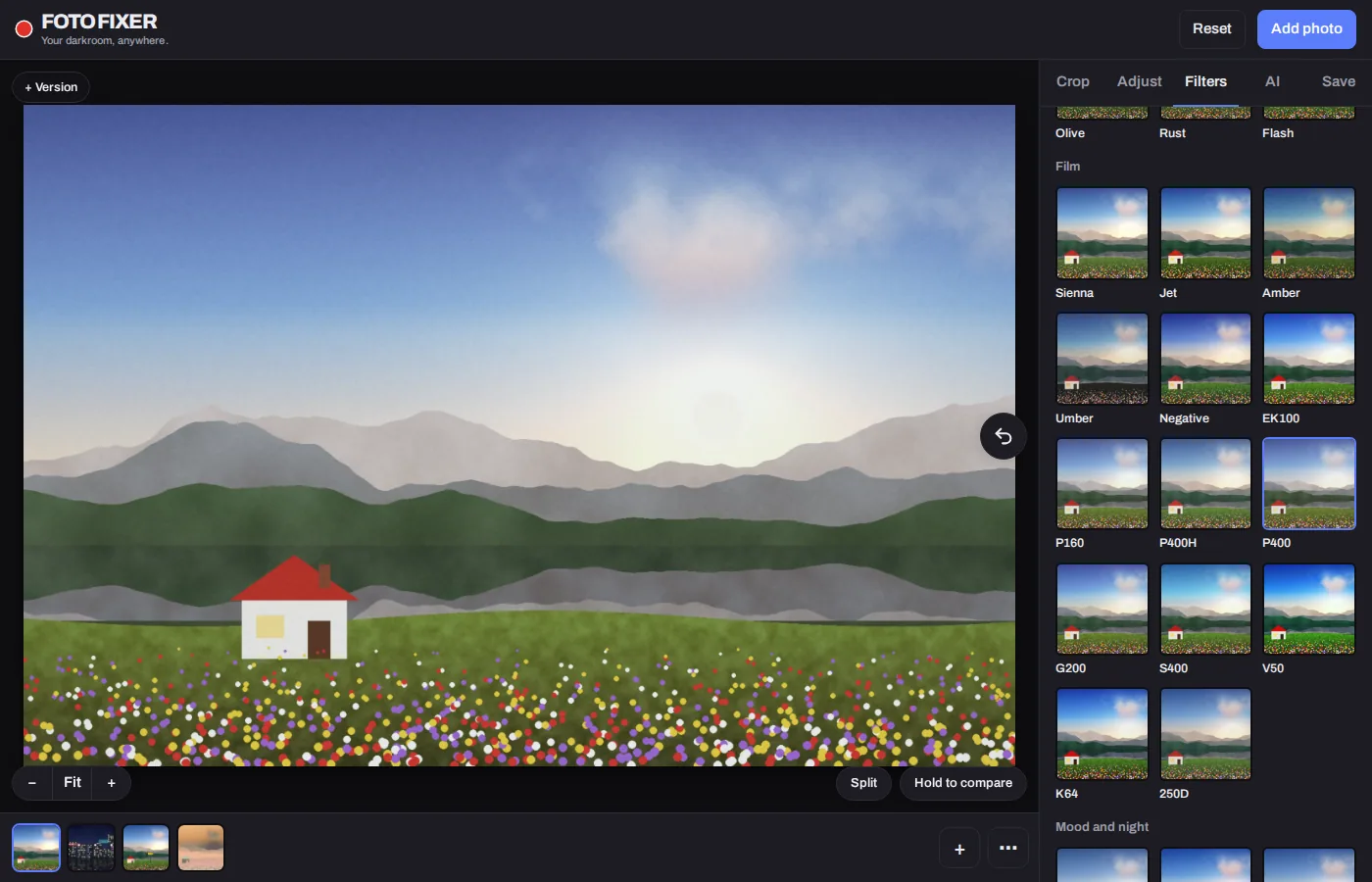The width and height of the screenshot is (1372, 882).
Task: Apply the S400 film filter
Action: [1205, 609]
